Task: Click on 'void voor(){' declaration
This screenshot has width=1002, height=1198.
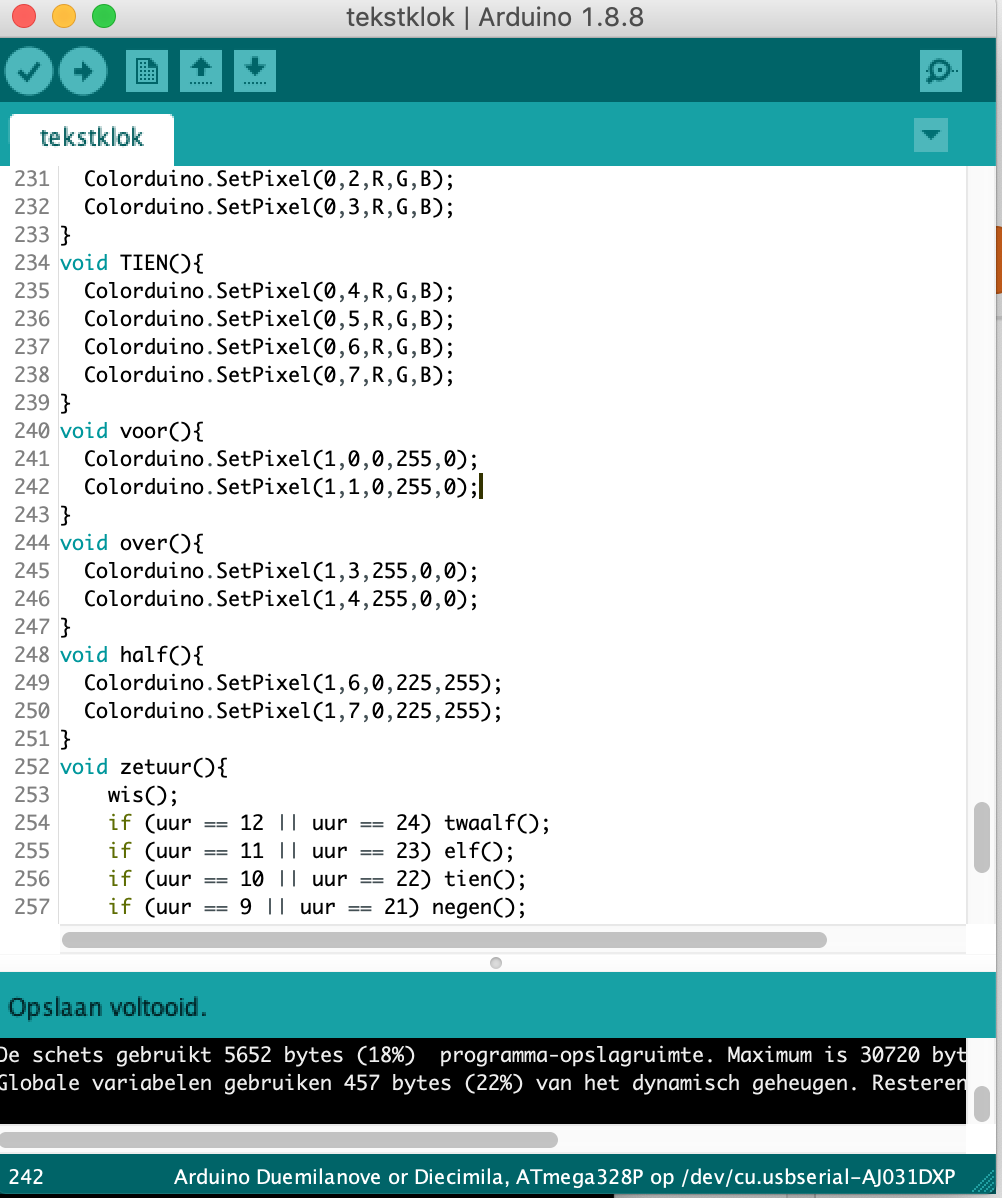Action: (x=131, y=431)
